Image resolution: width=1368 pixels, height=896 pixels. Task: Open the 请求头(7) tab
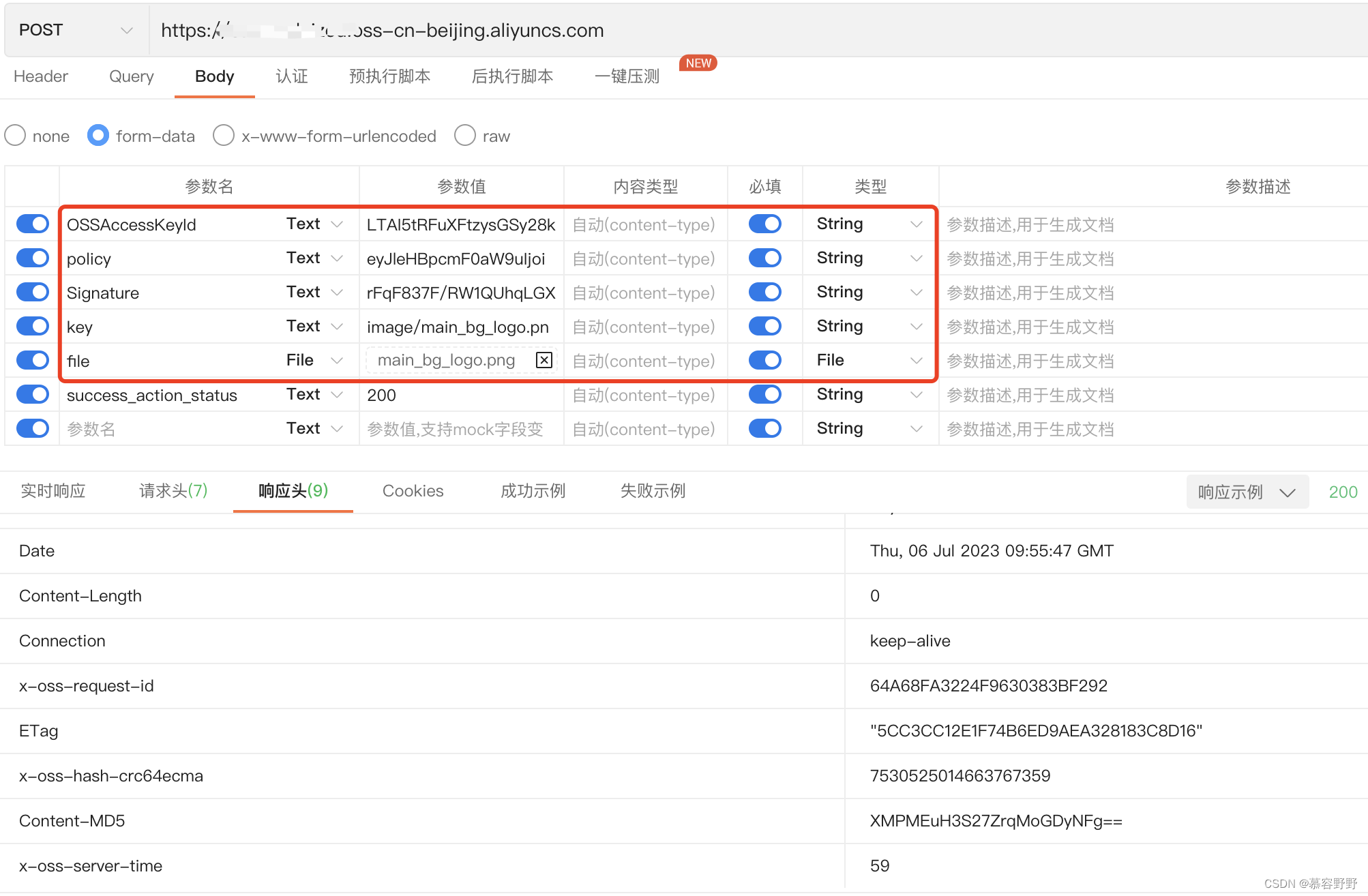coord(173,491)
